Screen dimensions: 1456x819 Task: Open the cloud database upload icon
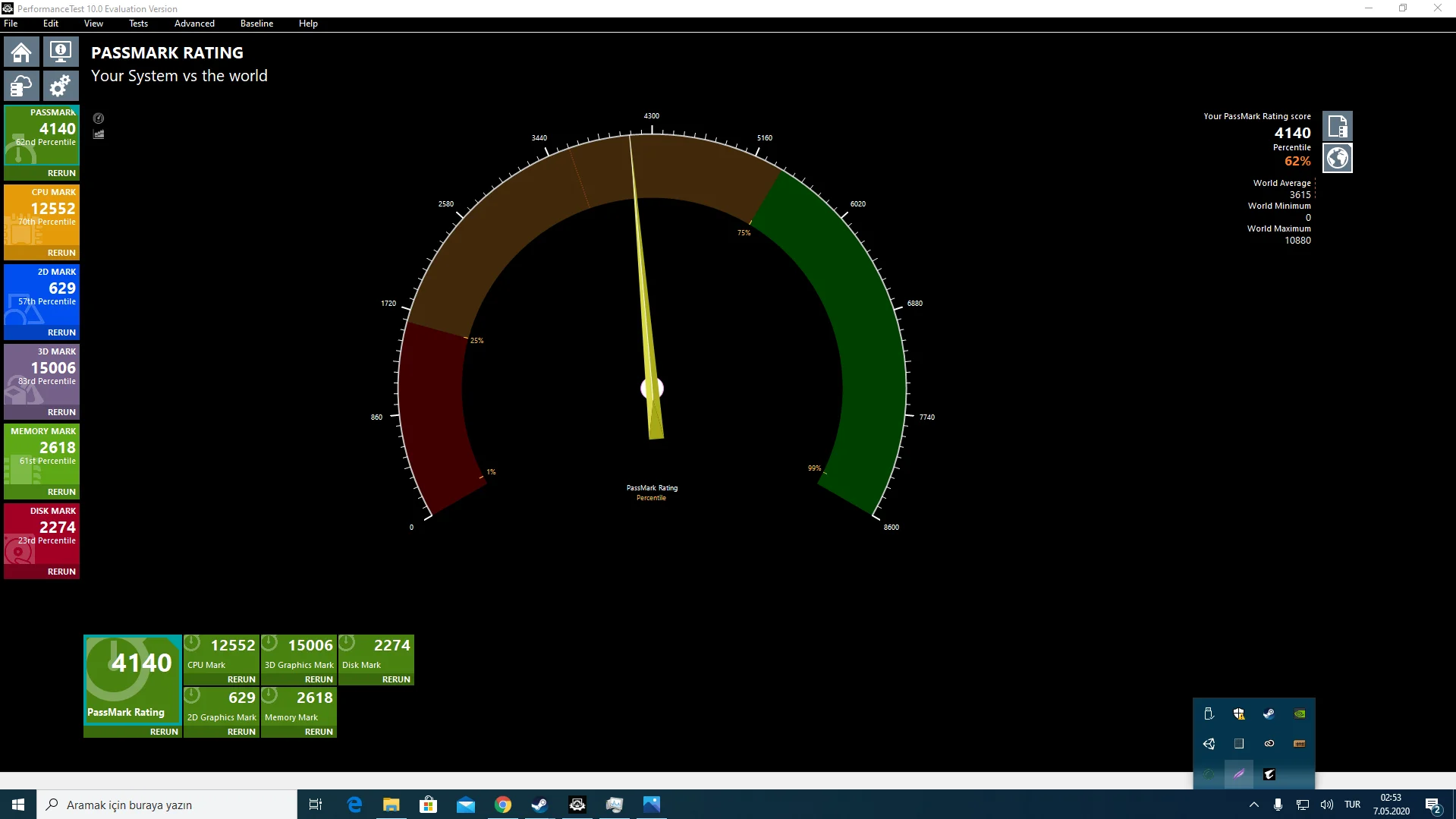(20, 86)
